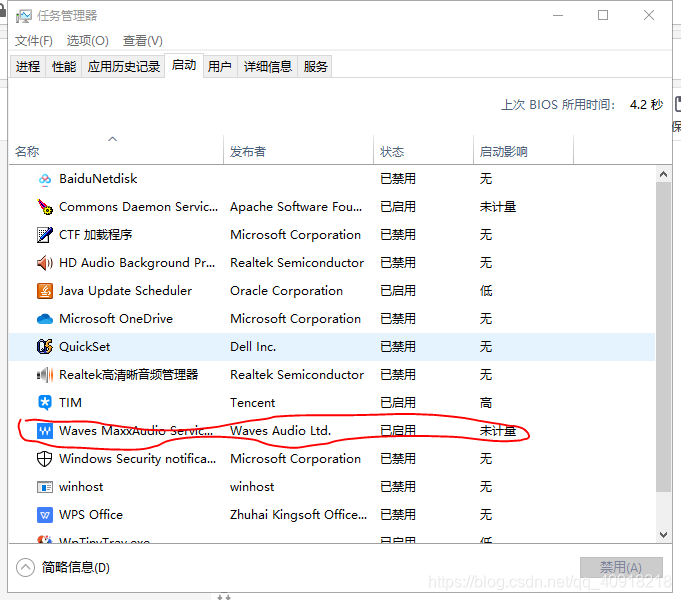Click Microsoft Corporation publisher for CTF 加载程序
The image size is (681, 600).
[295, 235]
